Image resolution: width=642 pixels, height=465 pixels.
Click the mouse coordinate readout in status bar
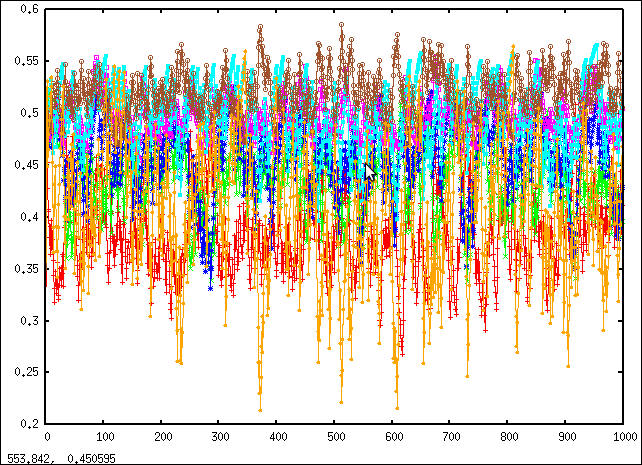click(x=50, y=457)
